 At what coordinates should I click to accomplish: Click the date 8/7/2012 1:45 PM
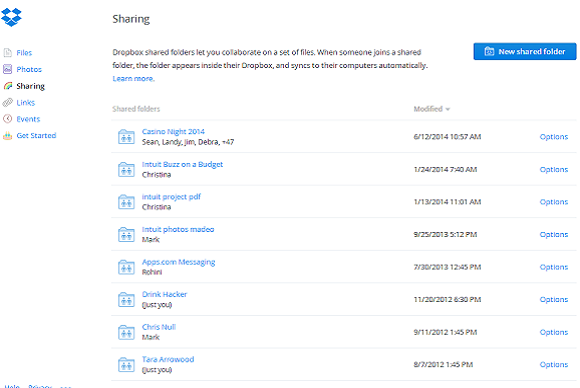point(443,365)
